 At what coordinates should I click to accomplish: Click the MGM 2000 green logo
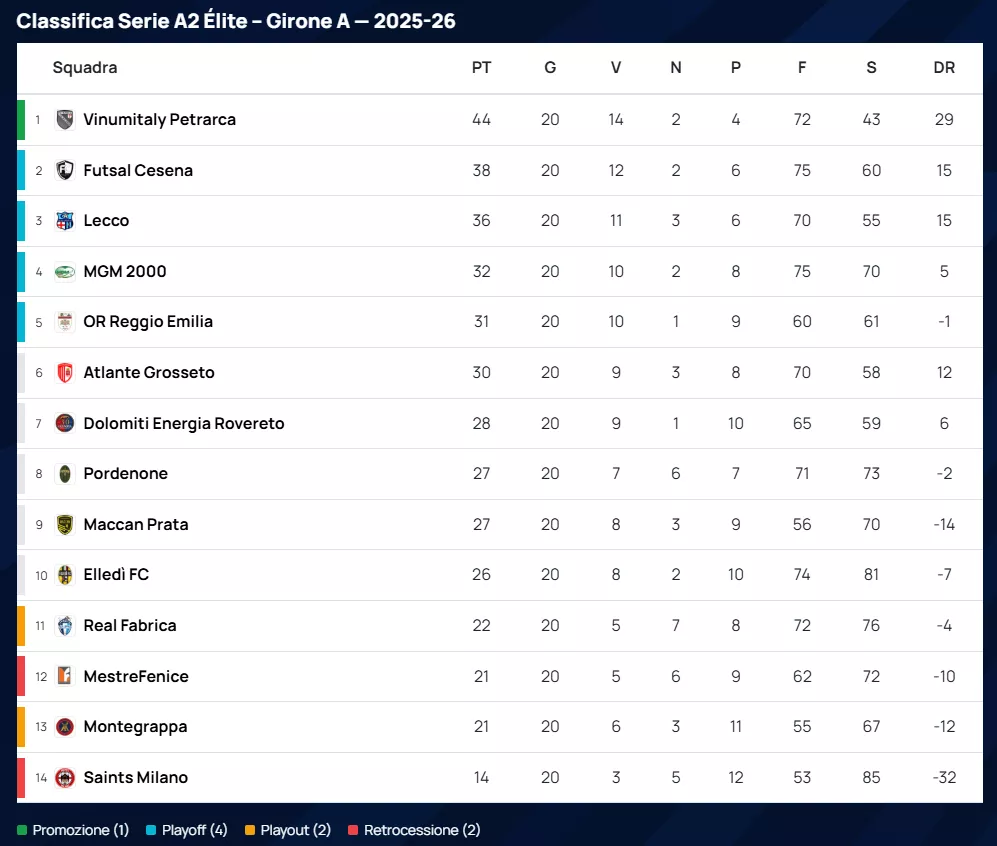click(x=65, y=272)
